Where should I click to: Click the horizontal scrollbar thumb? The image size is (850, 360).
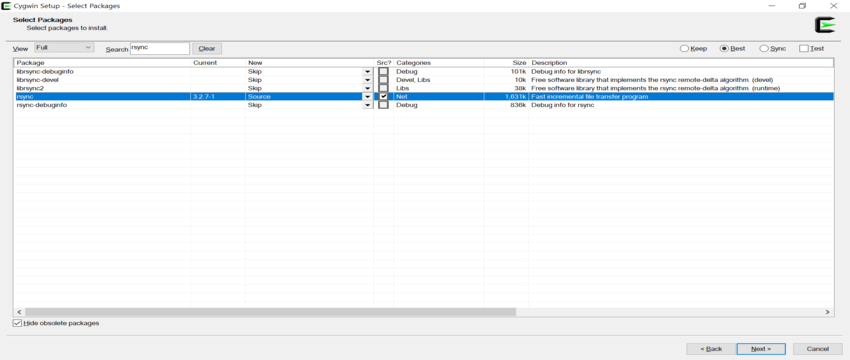[x=270, y=312]
